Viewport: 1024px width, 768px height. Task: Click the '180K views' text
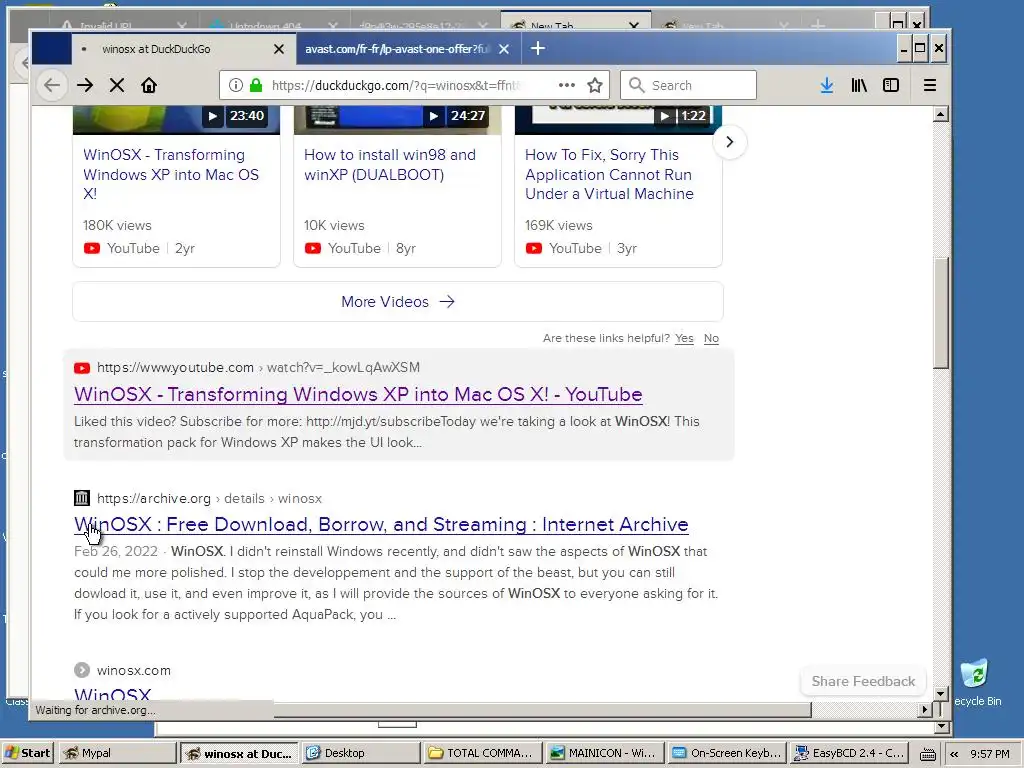(x=117, y=225)
